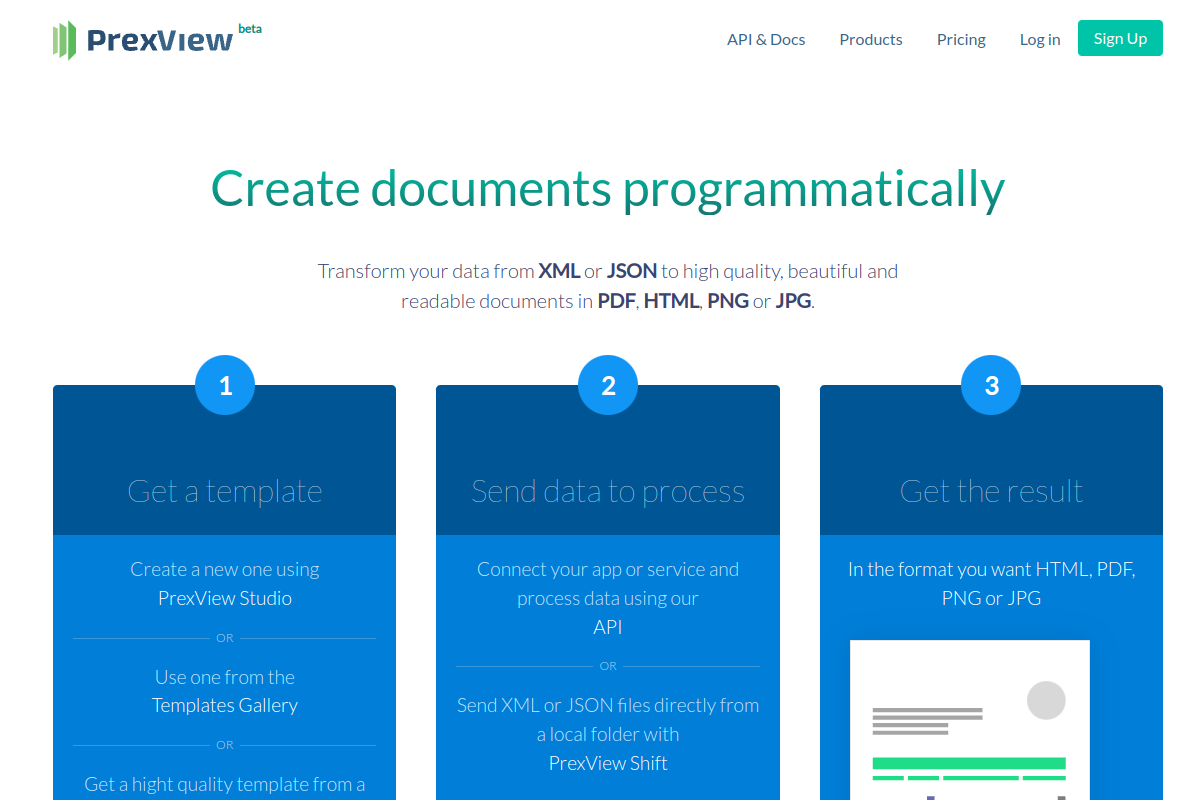Click the bold 'PDF' word in subtitle
This screenshot has height=800, width=1200.
pos(617,301)
